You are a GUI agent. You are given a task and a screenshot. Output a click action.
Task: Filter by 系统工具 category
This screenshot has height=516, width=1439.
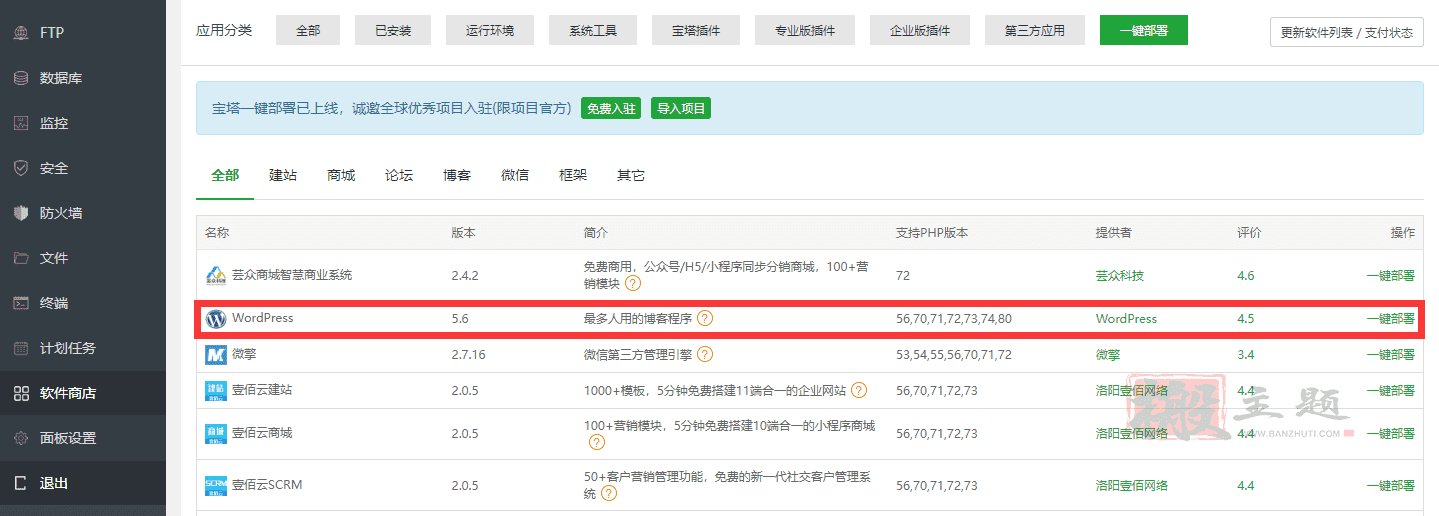click(x=593, y=31)
